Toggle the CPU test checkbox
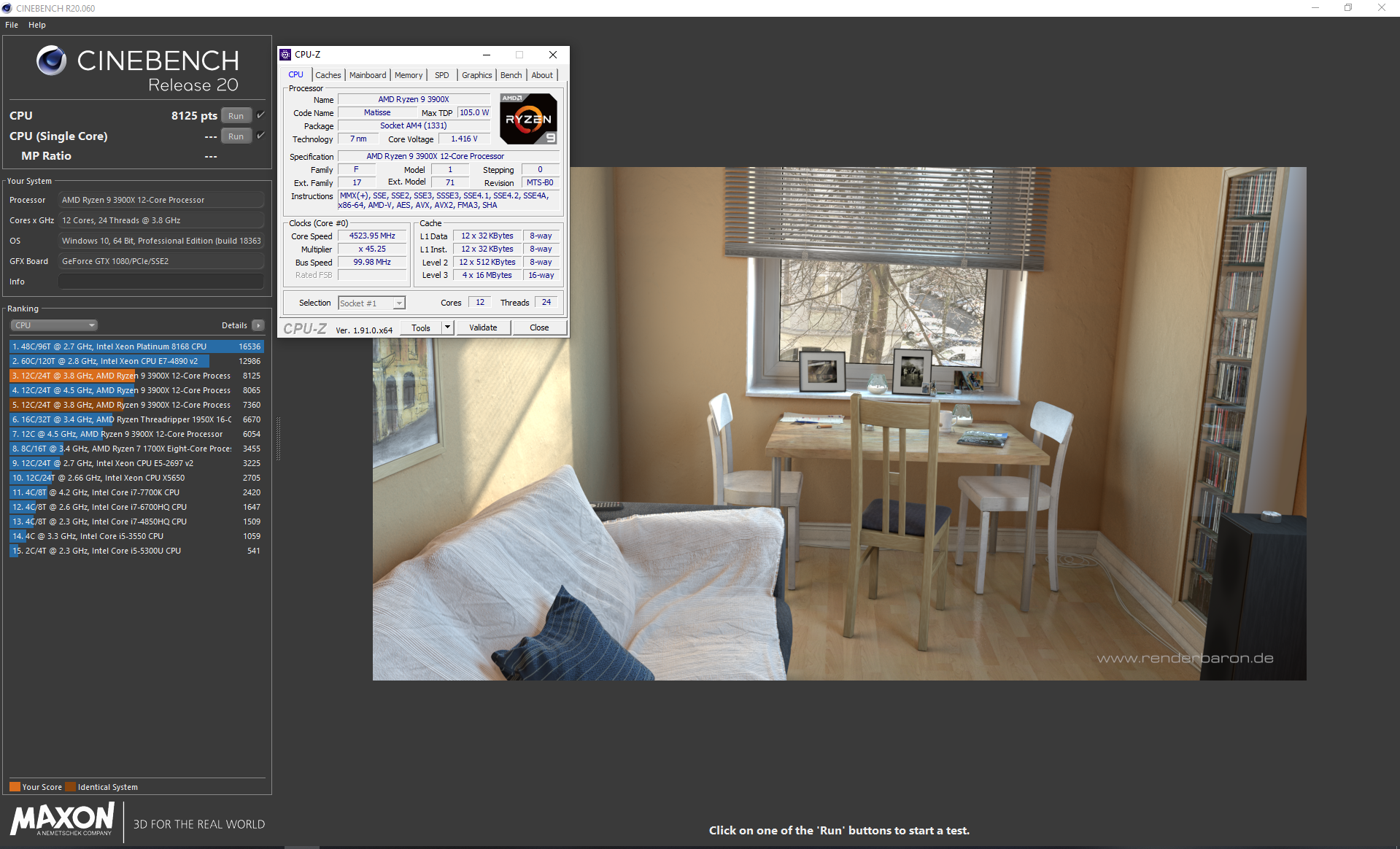 click(x=260, y=115)
